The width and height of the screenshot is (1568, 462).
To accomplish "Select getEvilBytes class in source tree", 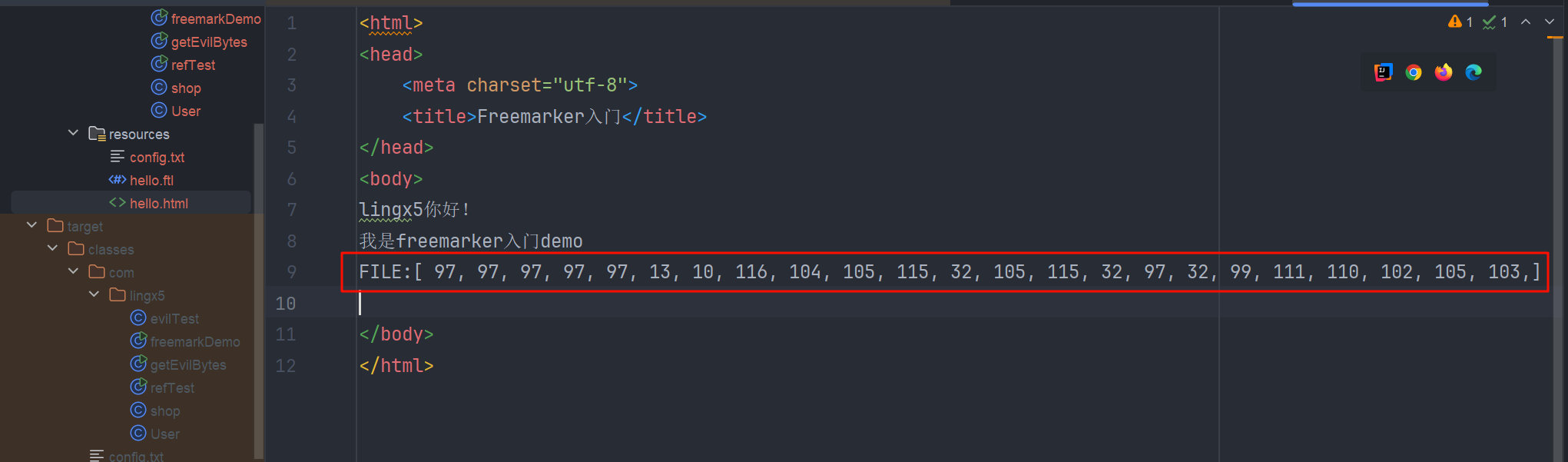I will click(209, 42).
